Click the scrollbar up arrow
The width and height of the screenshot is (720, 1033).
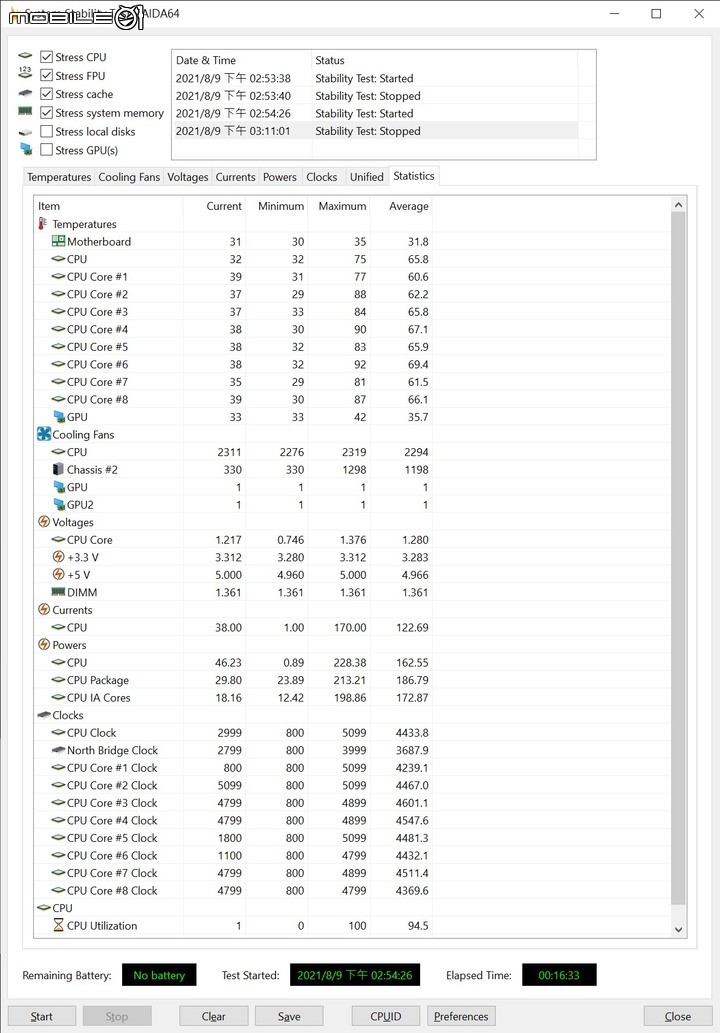coord(678,205)
